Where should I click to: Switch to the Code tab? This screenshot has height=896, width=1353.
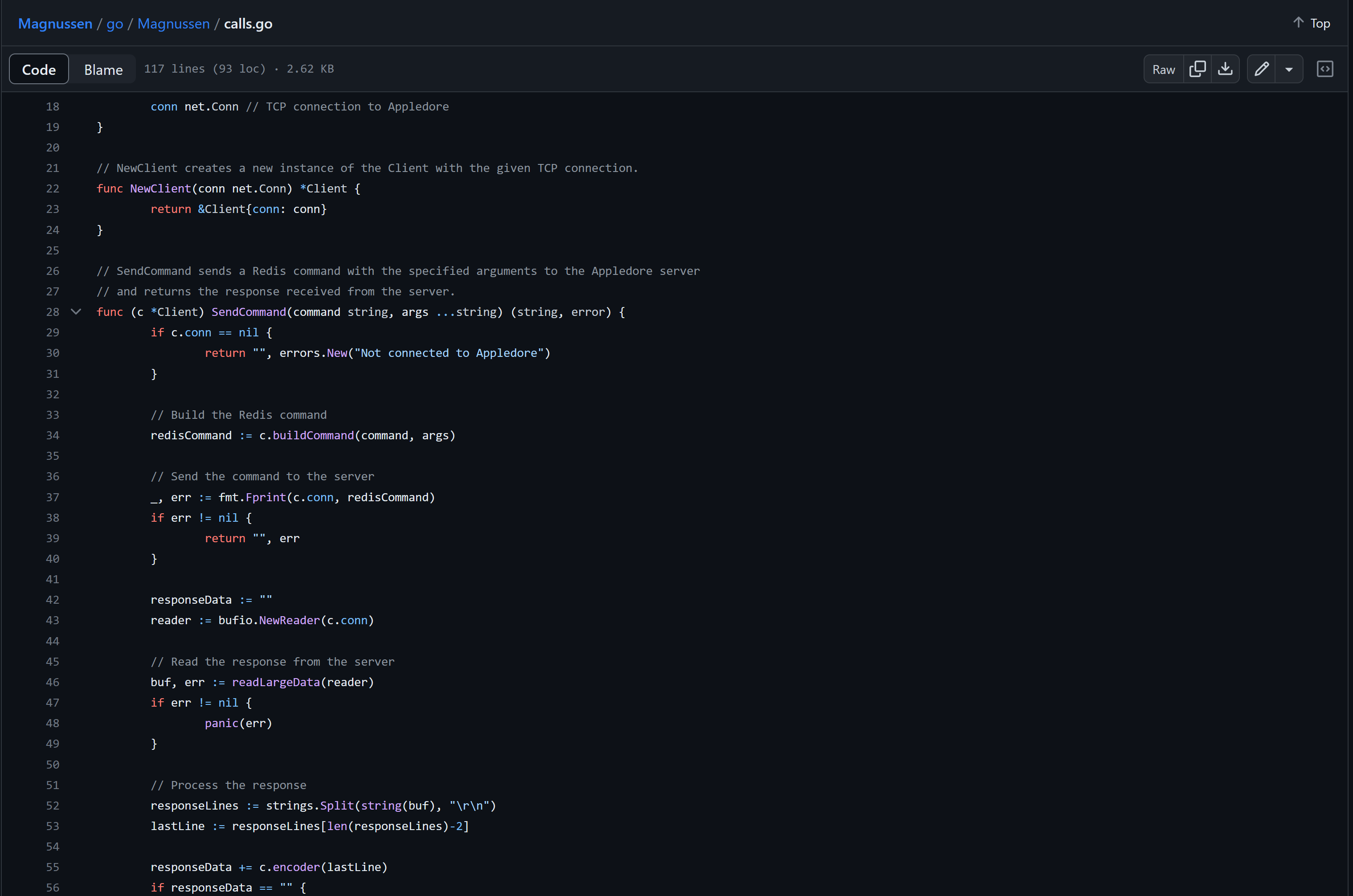pos(39,69)
